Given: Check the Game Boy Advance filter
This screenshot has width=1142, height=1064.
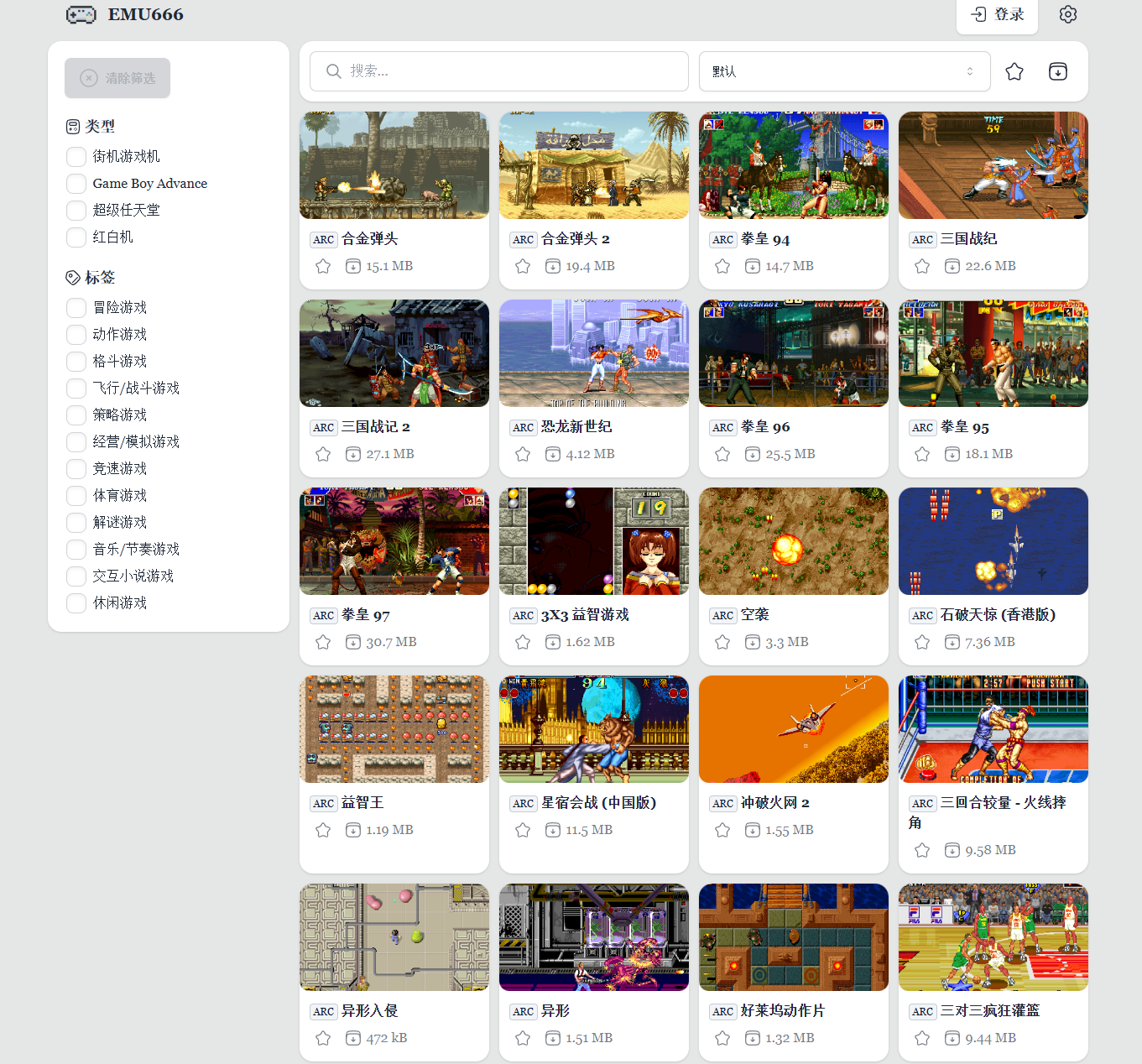Looking at the screenshot, I should pos(76,184).
